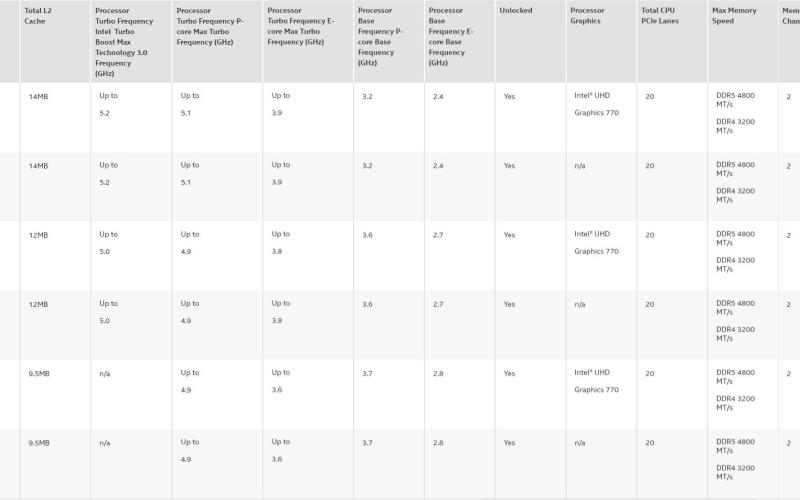Image resolution: width=800 pixels, height=500 pixels.
Task: Click the 14MB cache cell in the first row
Action: pyautogui.click(x=38, y=96)
